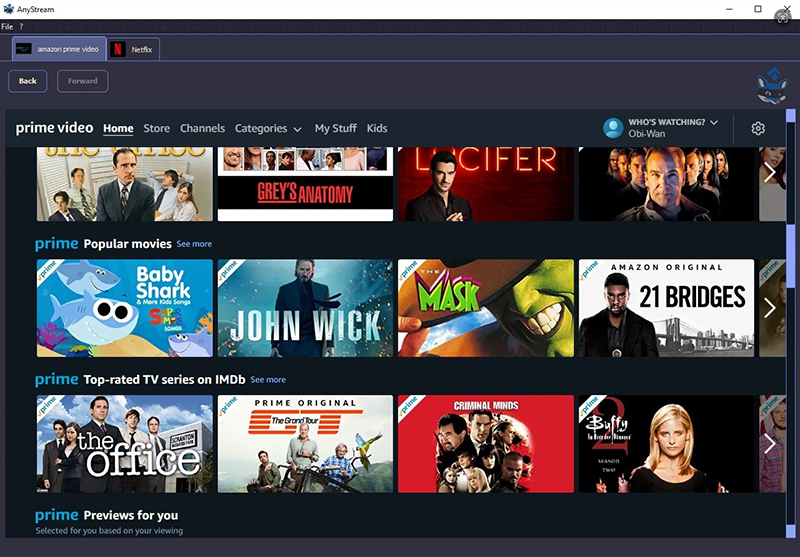
Task: Click See more next to Popular movies
Action: [194, 244]
